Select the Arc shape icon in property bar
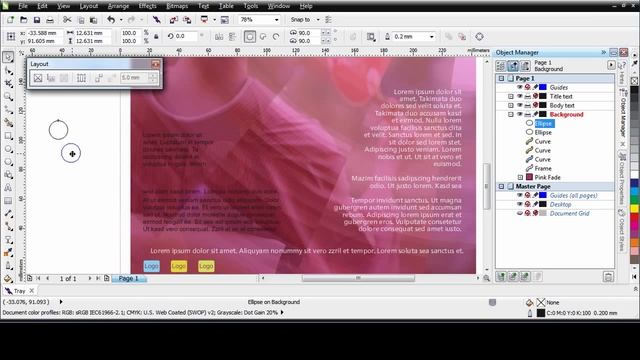Image resolution: width=640 pixels, height=360 pixels. (276, 37)
